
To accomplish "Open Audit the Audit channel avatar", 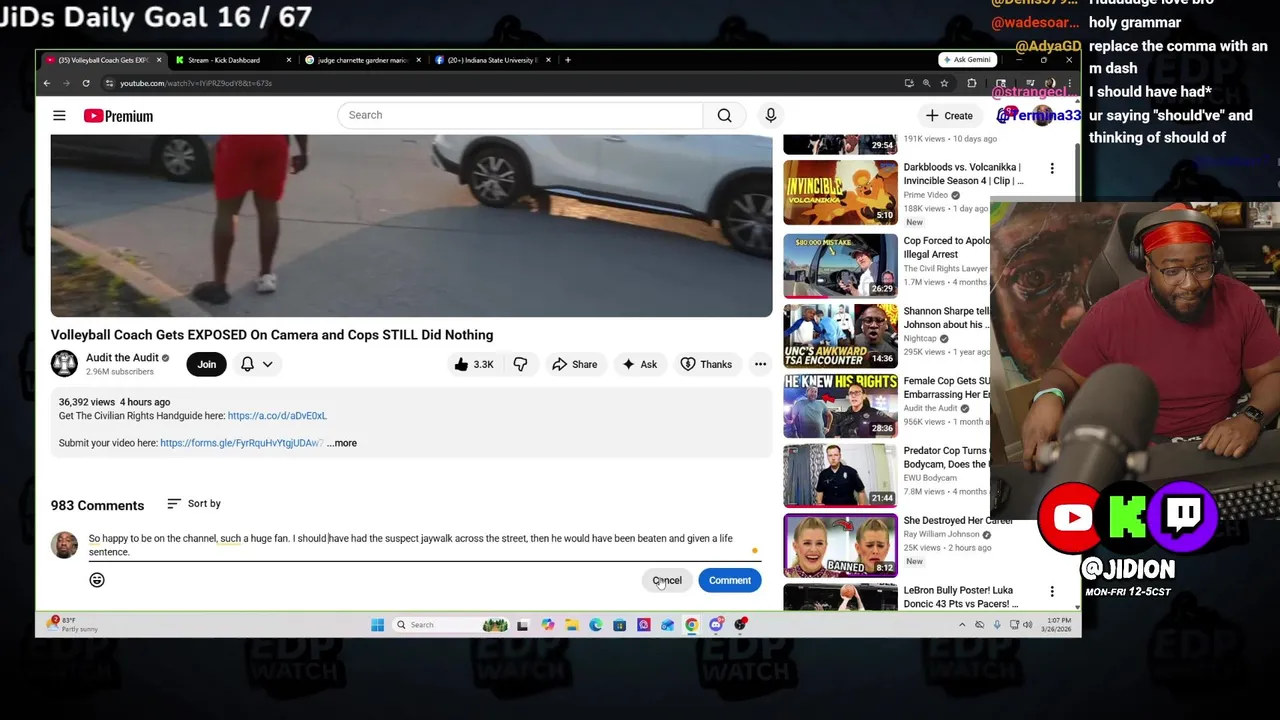I will click(x=64, y=364).
